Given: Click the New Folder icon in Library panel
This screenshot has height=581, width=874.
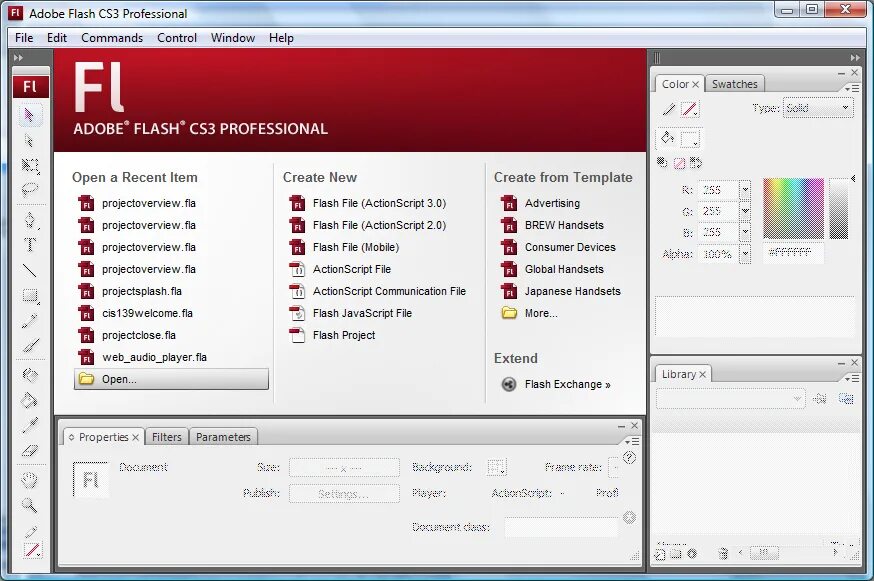Looking at the screenshot, I should click(676, 554).
